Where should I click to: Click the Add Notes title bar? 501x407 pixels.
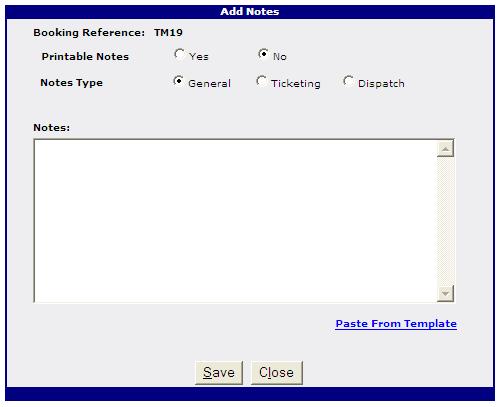[250, 12]
